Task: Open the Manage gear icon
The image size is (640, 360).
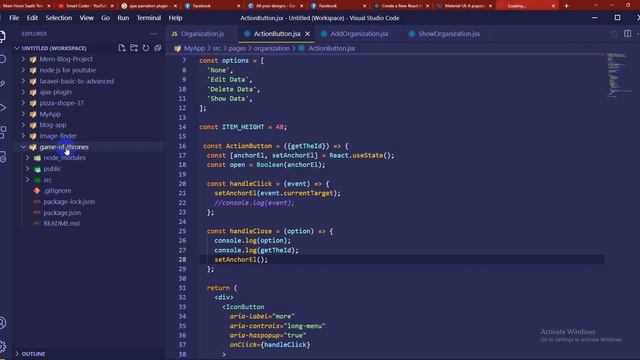Action: point(2,346)
